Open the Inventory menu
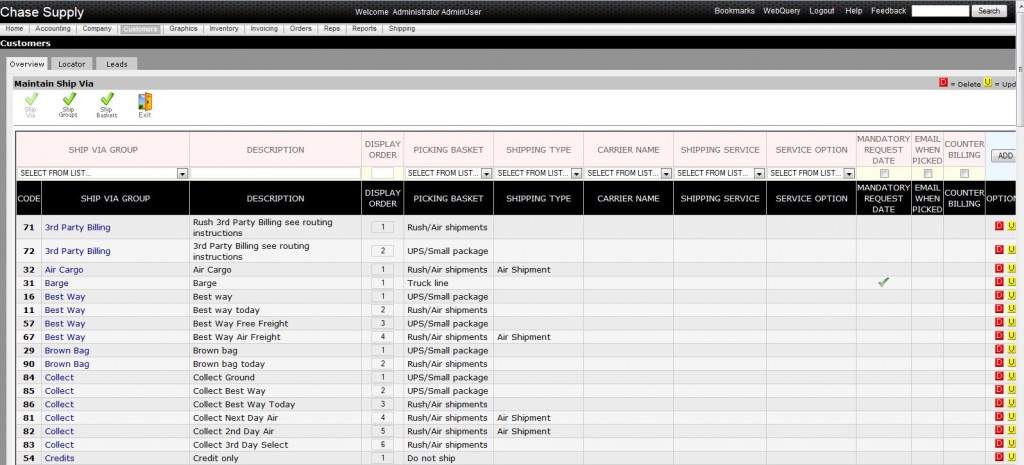The image size is (1024, 465). pyautogui.click(x=224, y=29)
